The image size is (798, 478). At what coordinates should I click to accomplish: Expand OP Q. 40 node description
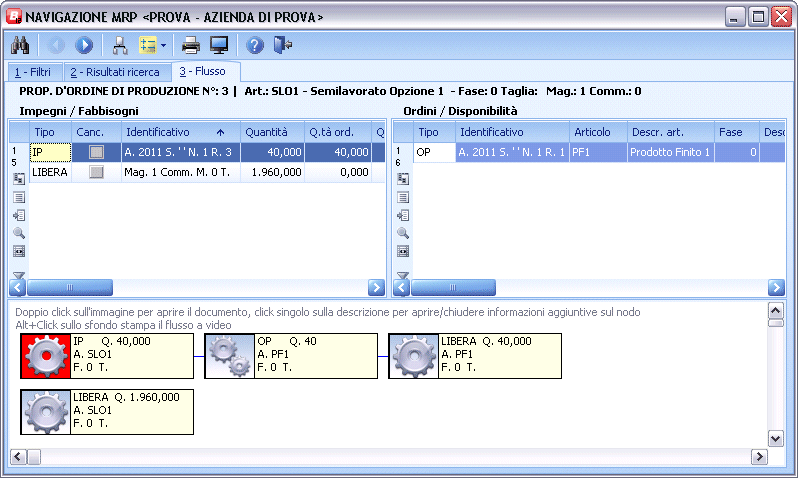click(x=316, y=356)
